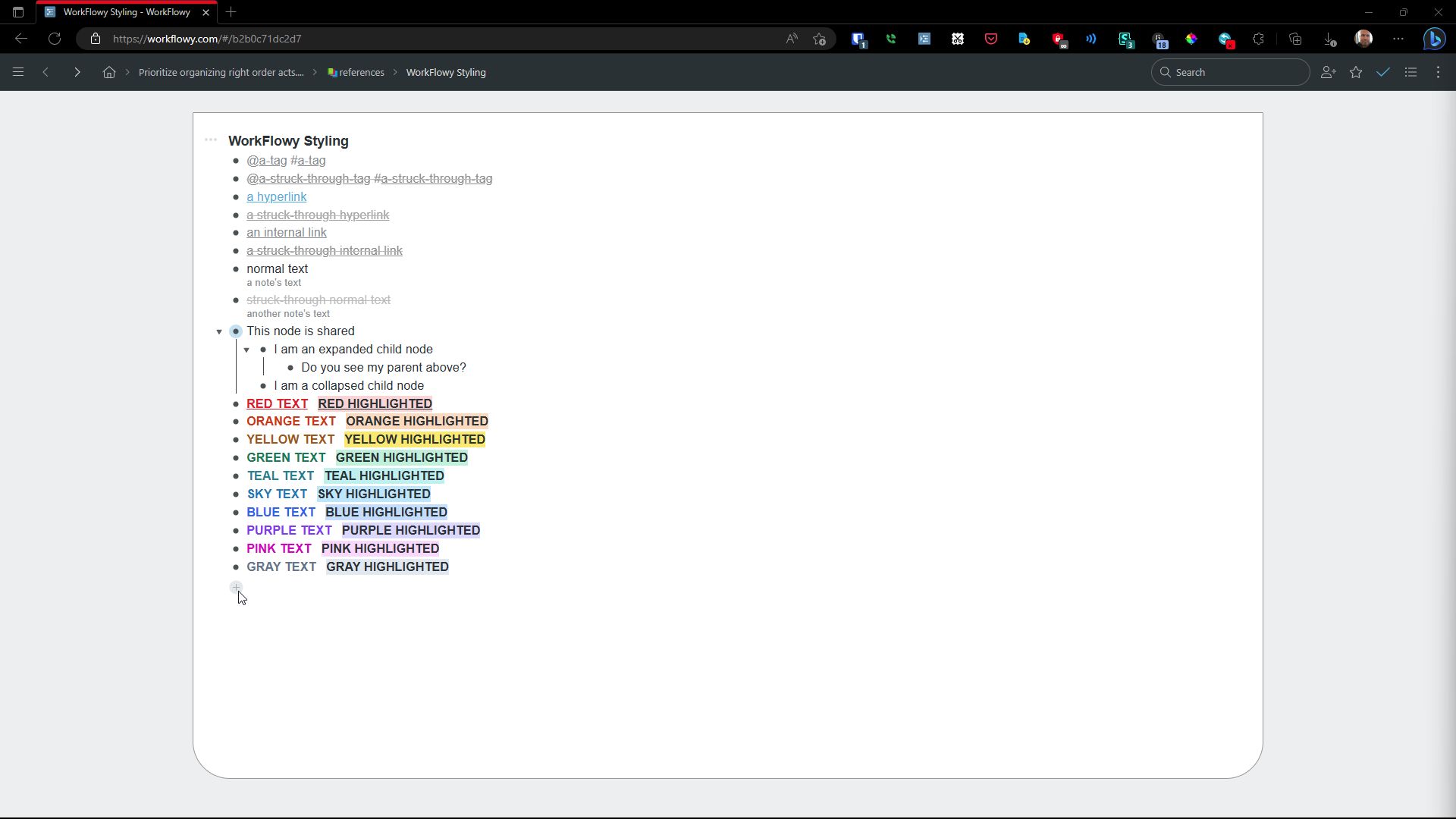Open the Bitwarden extension icon

coord(858,39)
